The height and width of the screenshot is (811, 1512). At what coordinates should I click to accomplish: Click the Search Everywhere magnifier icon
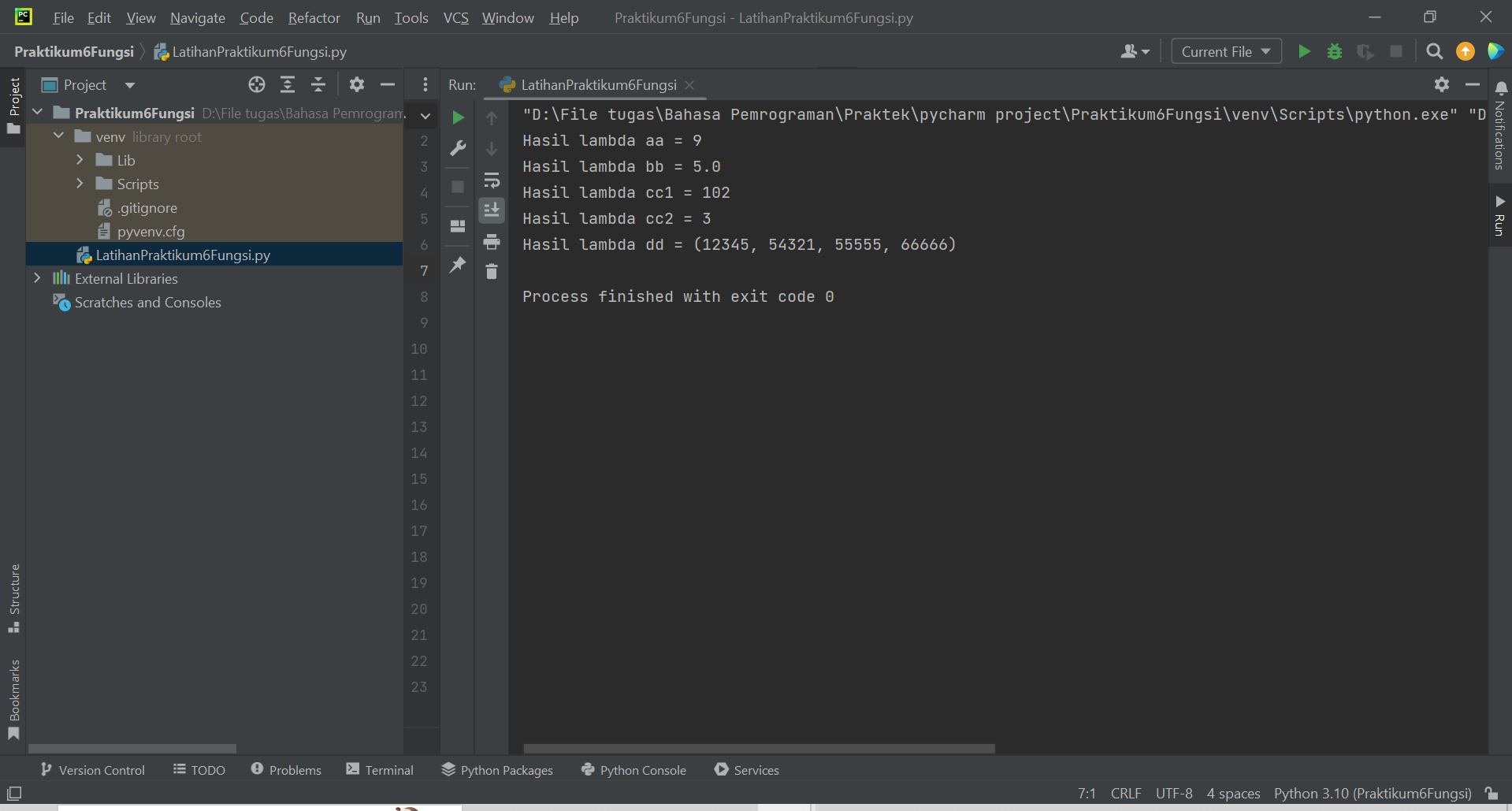1433,51
